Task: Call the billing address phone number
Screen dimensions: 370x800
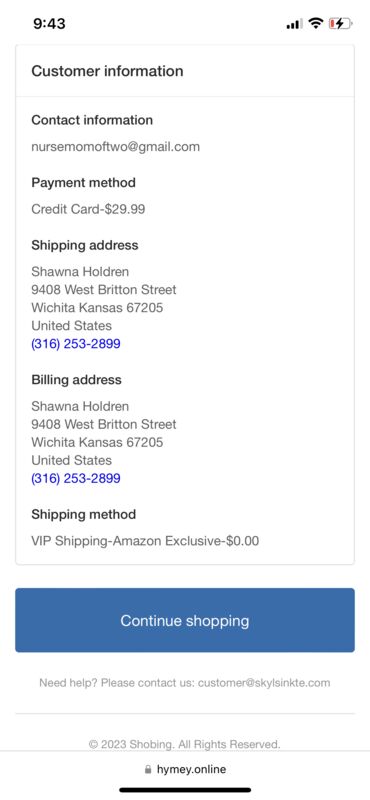Action: [x=76, y=478]
